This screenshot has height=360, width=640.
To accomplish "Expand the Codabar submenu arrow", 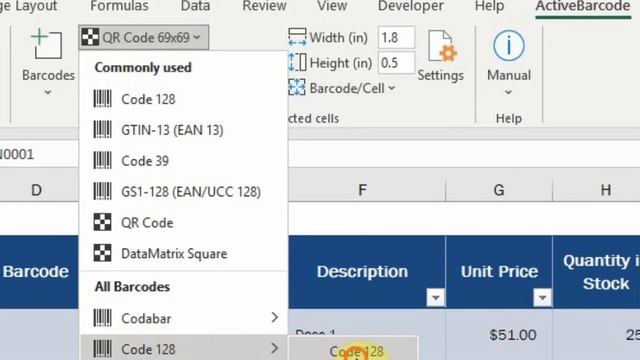I will (x=275, y=318).
